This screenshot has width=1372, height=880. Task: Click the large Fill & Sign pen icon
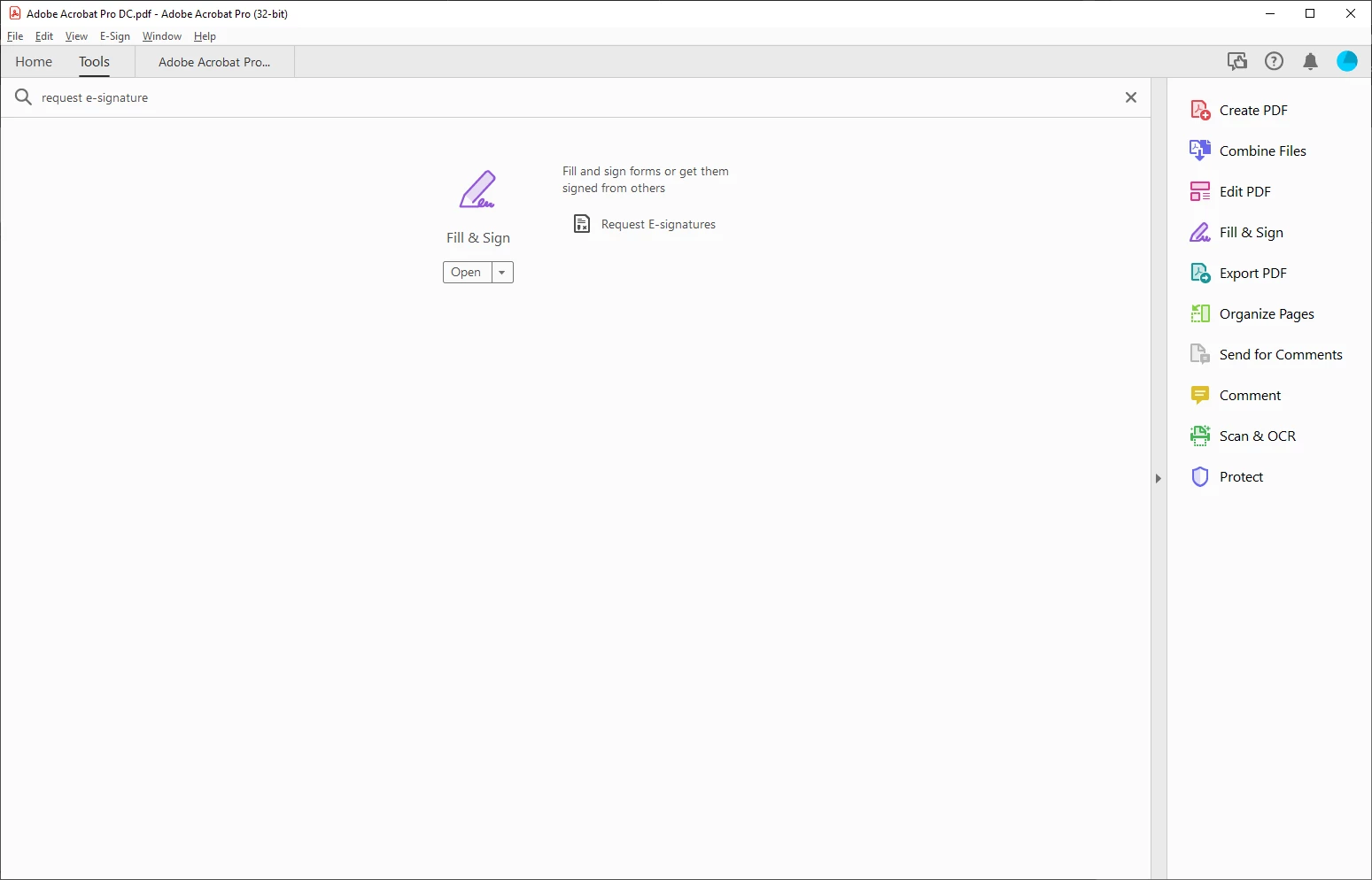[x=477, y=189]
